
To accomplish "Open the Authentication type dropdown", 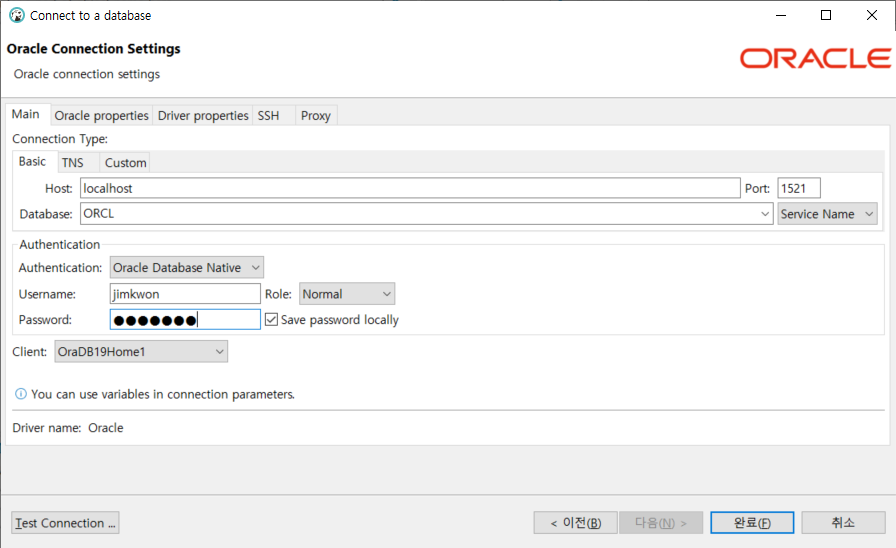I will 186,267.
